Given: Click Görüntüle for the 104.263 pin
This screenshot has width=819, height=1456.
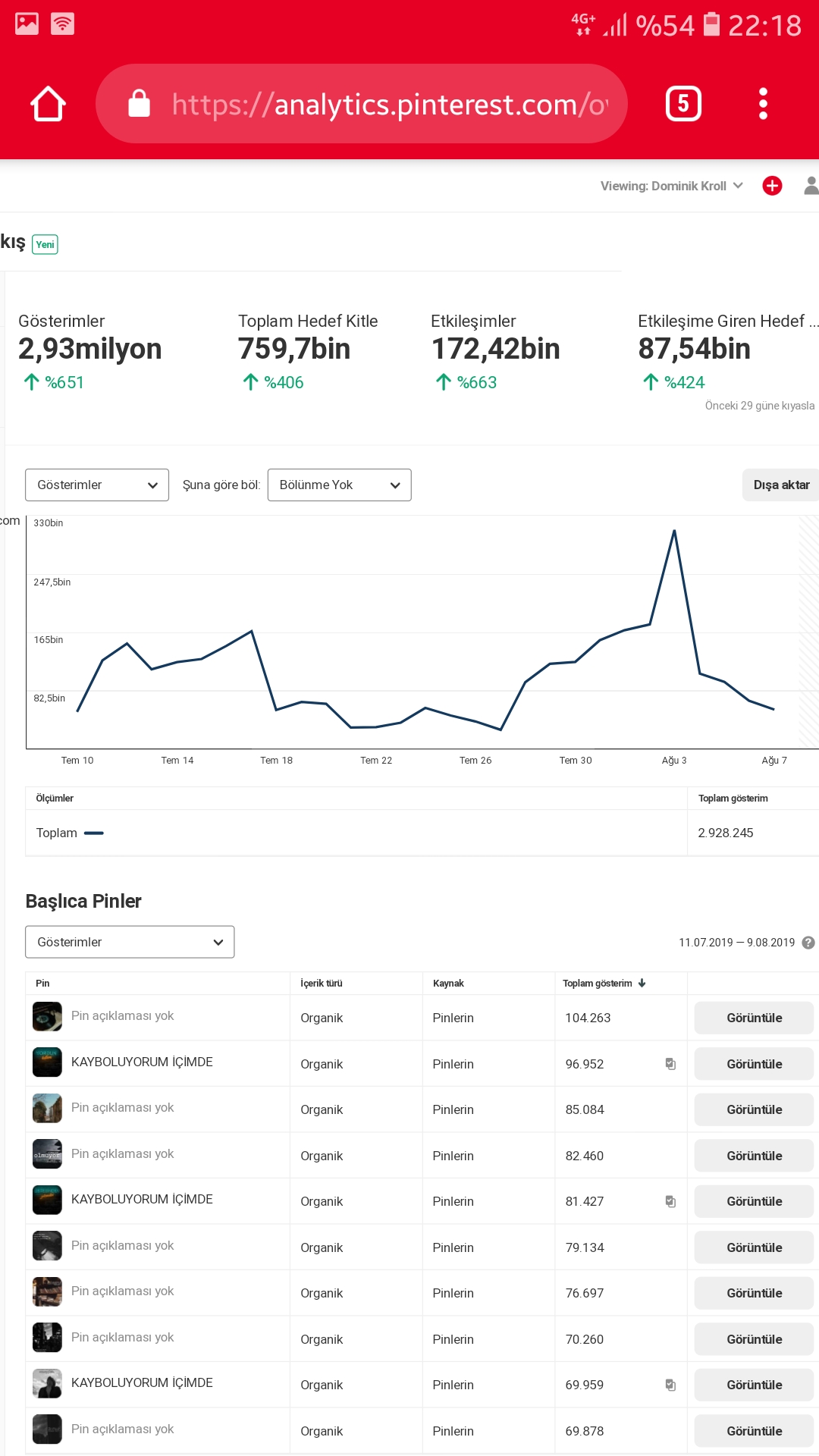Looking at the screenshot, I should 754,1018.
